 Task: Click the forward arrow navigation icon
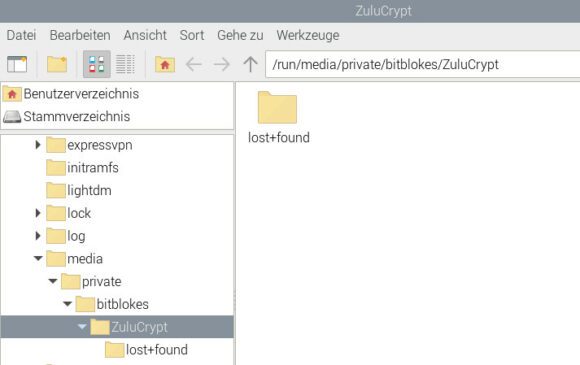coord(222,64)
